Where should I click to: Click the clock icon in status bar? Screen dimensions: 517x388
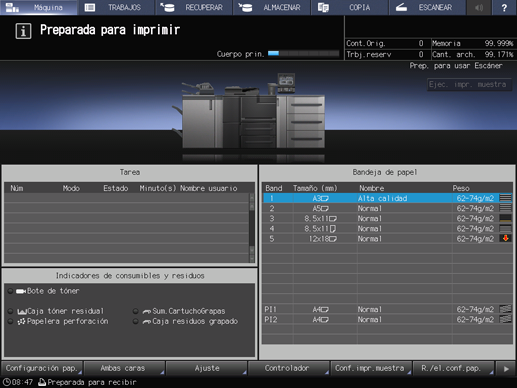7,382
